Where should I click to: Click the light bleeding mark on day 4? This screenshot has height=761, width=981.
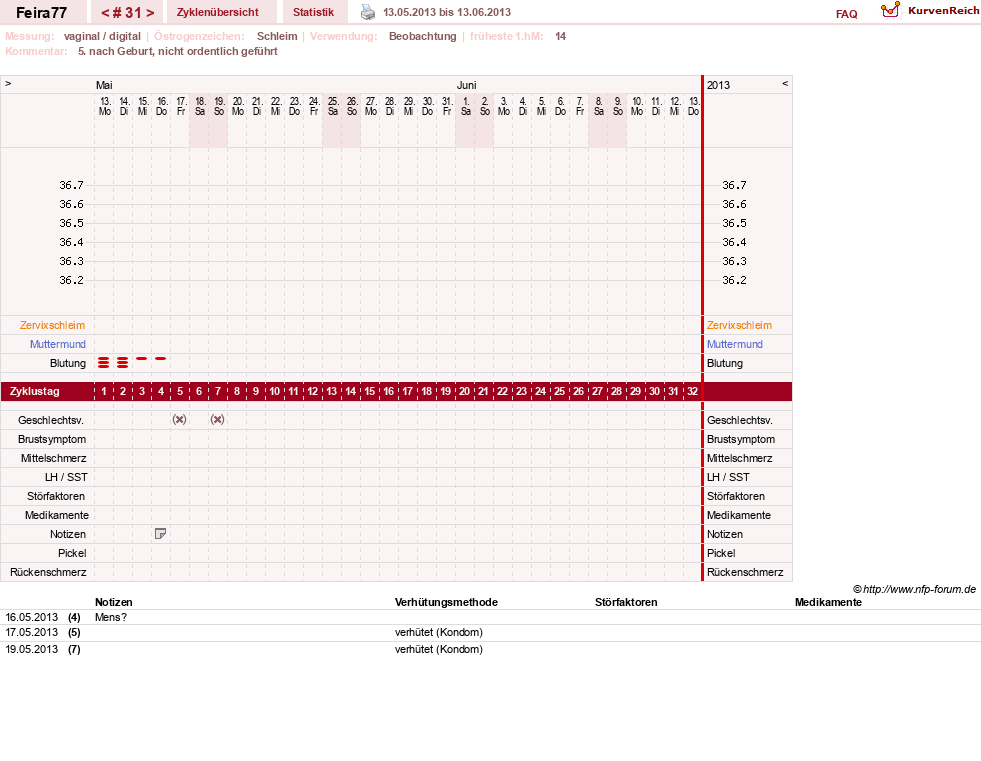point(161,359)
